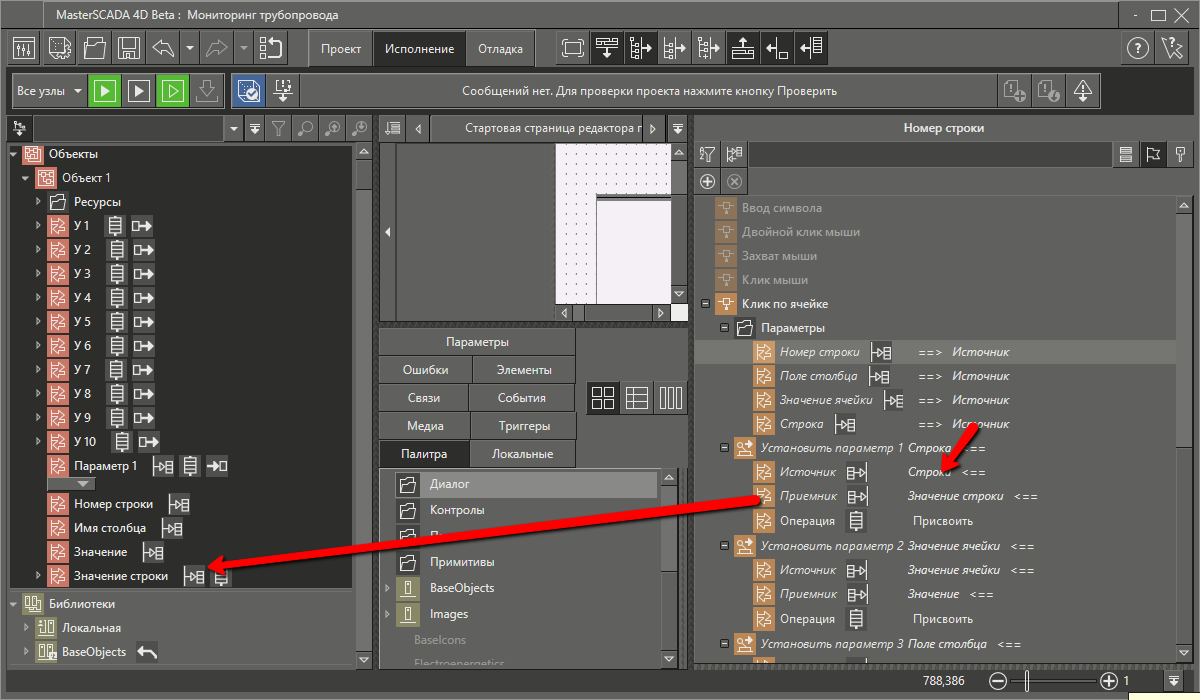Click the plus Add button in events panel

(x=708, y=181)
